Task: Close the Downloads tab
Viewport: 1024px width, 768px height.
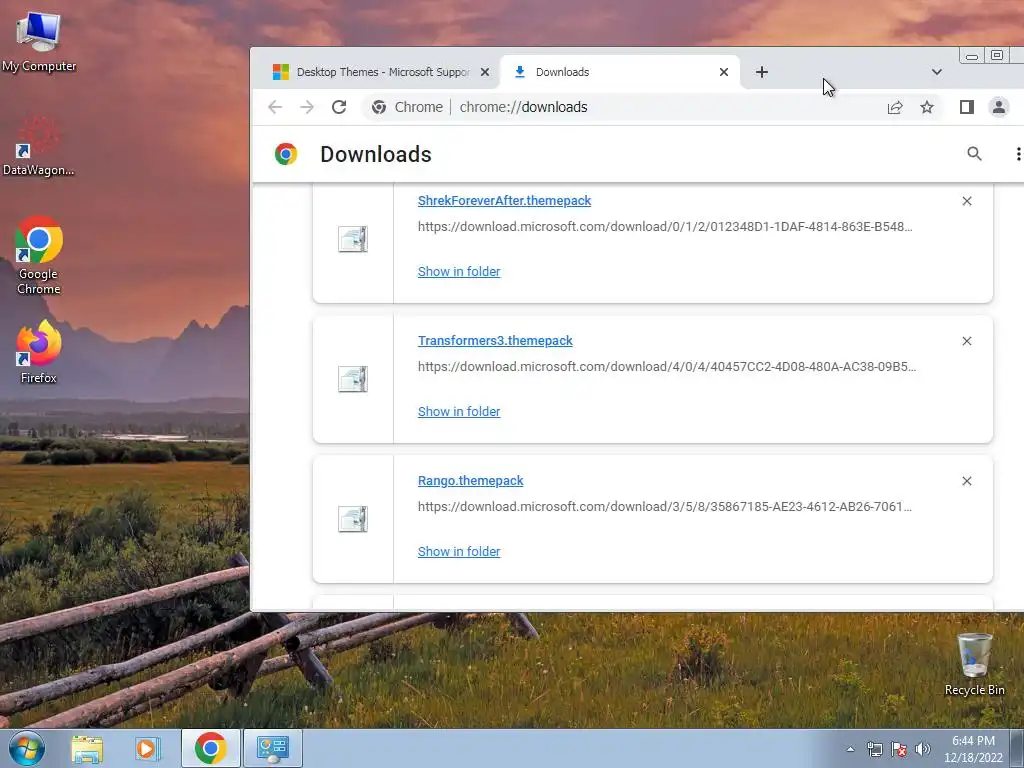Action: point(724,72)
